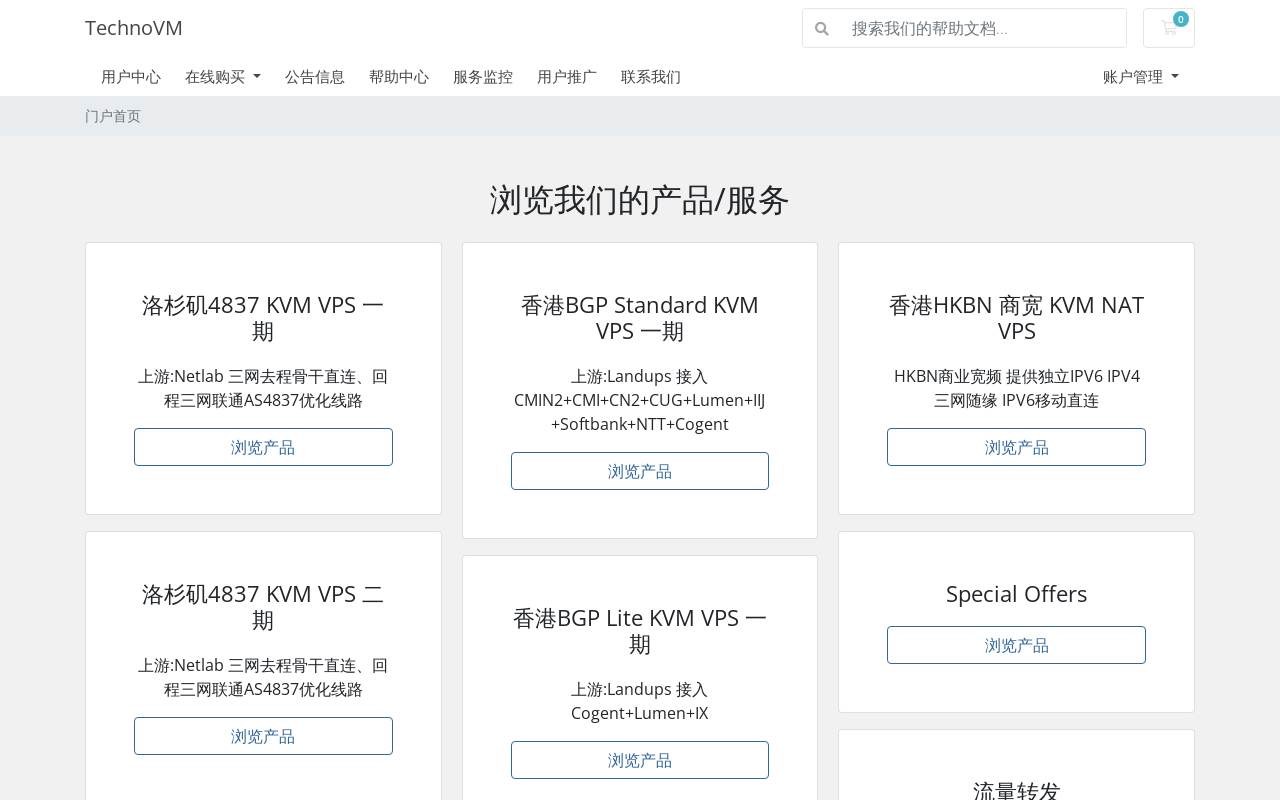Open 用户推广 affiliate page

(x=567, y=77)
